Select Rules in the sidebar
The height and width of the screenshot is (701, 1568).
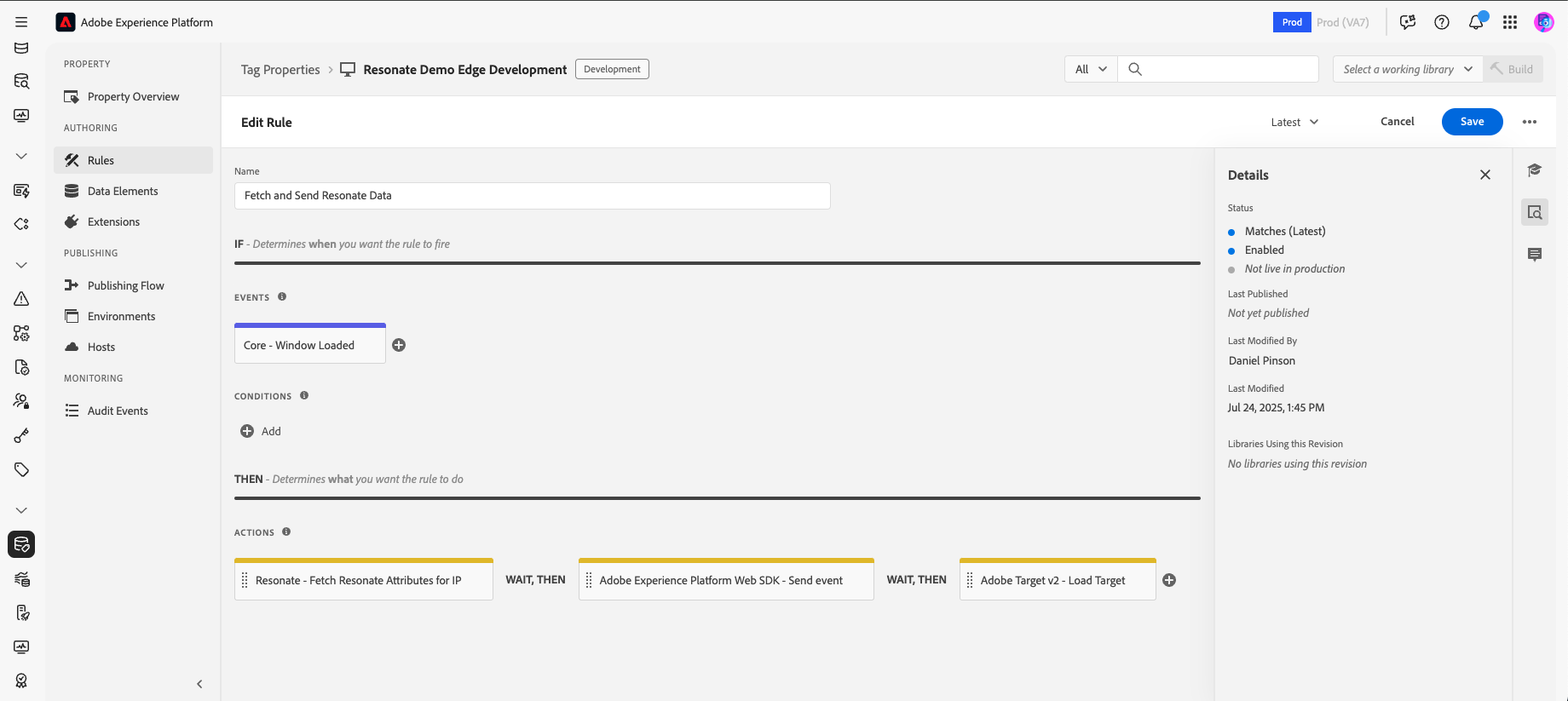pos(133,160)
